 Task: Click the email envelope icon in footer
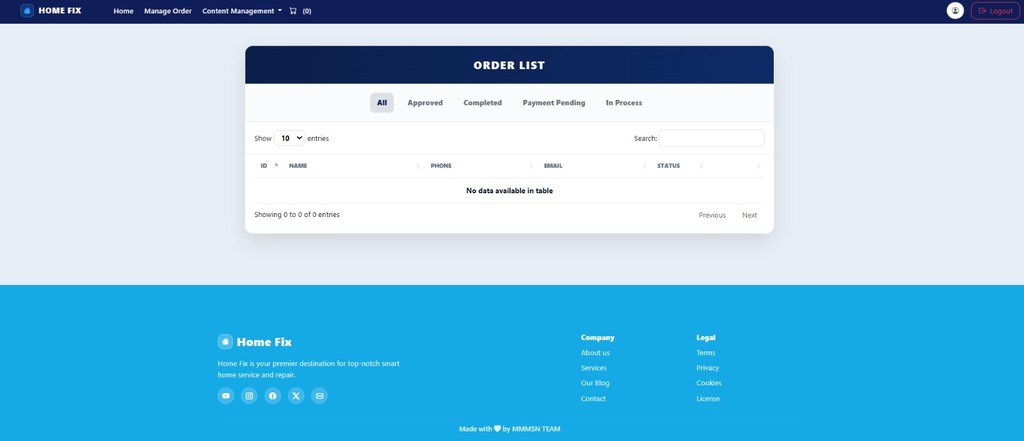coord(319,395)
